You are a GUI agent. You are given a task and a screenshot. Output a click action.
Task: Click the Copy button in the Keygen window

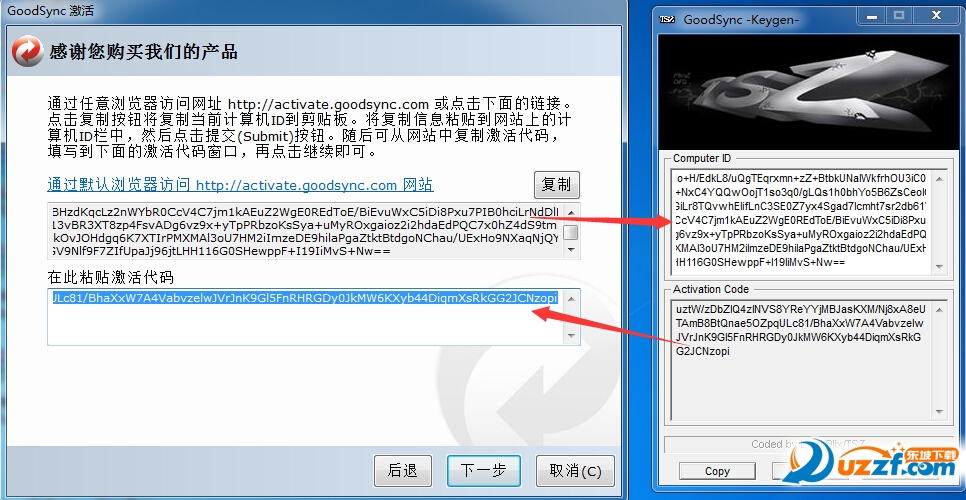[717, 471]
